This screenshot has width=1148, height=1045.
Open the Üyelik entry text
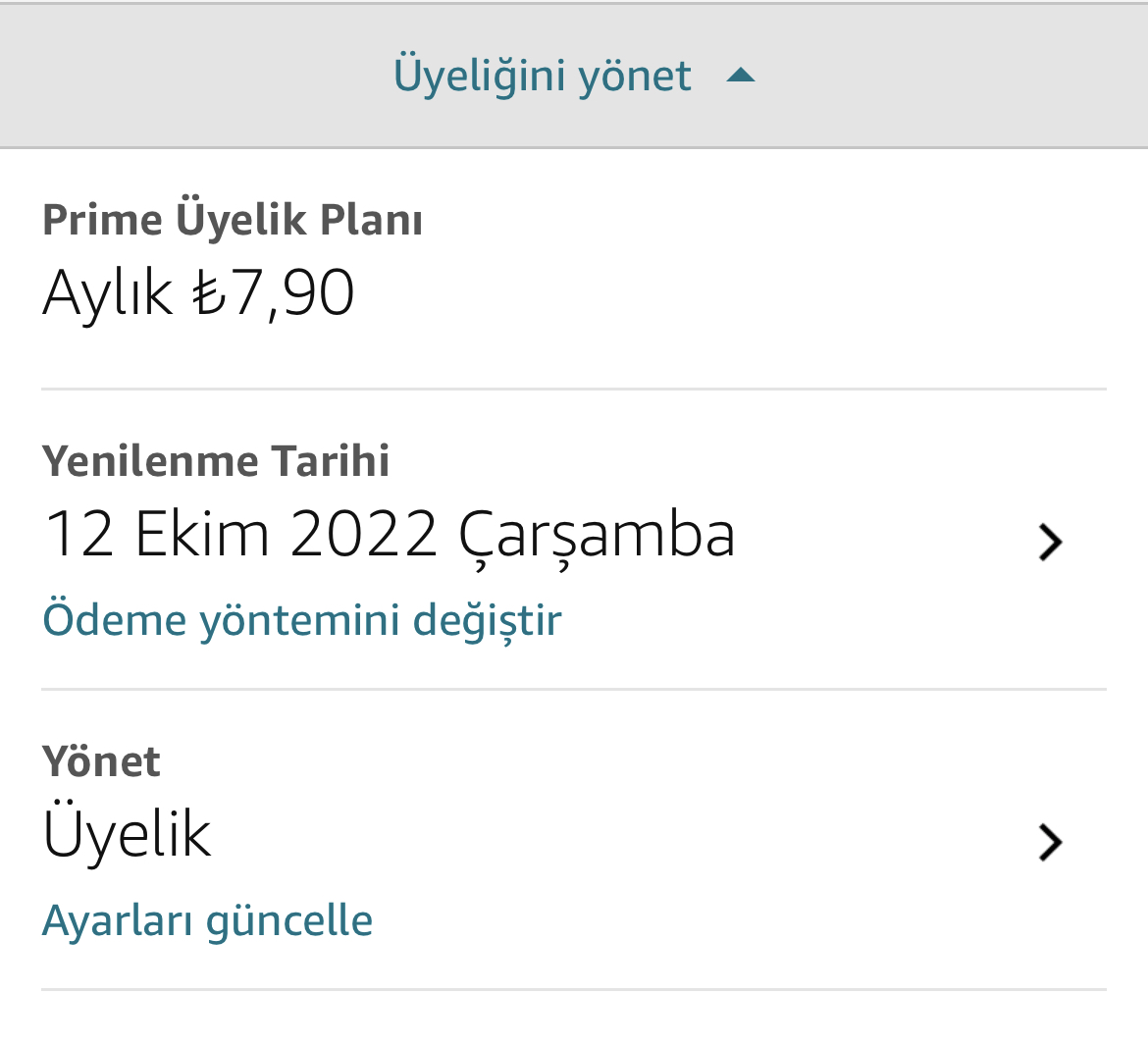[x=127, y=835]
